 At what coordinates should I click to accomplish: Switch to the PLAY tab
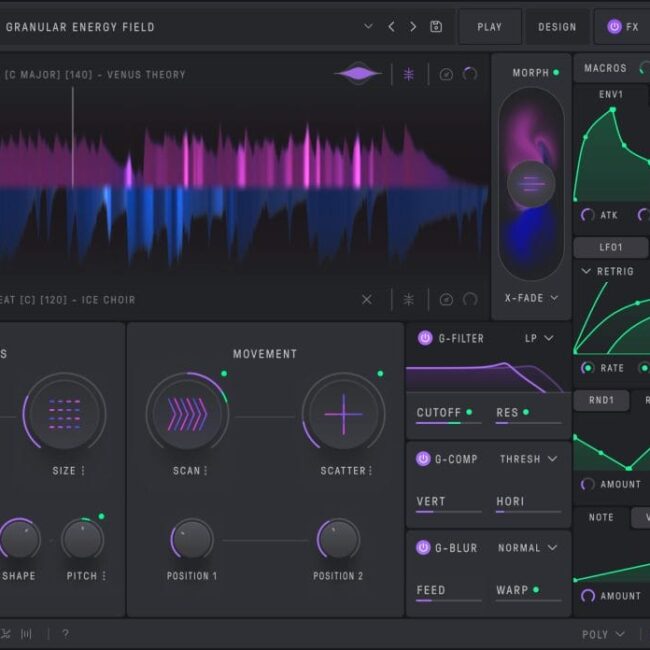pyautogui.click(x=490, y=27)
